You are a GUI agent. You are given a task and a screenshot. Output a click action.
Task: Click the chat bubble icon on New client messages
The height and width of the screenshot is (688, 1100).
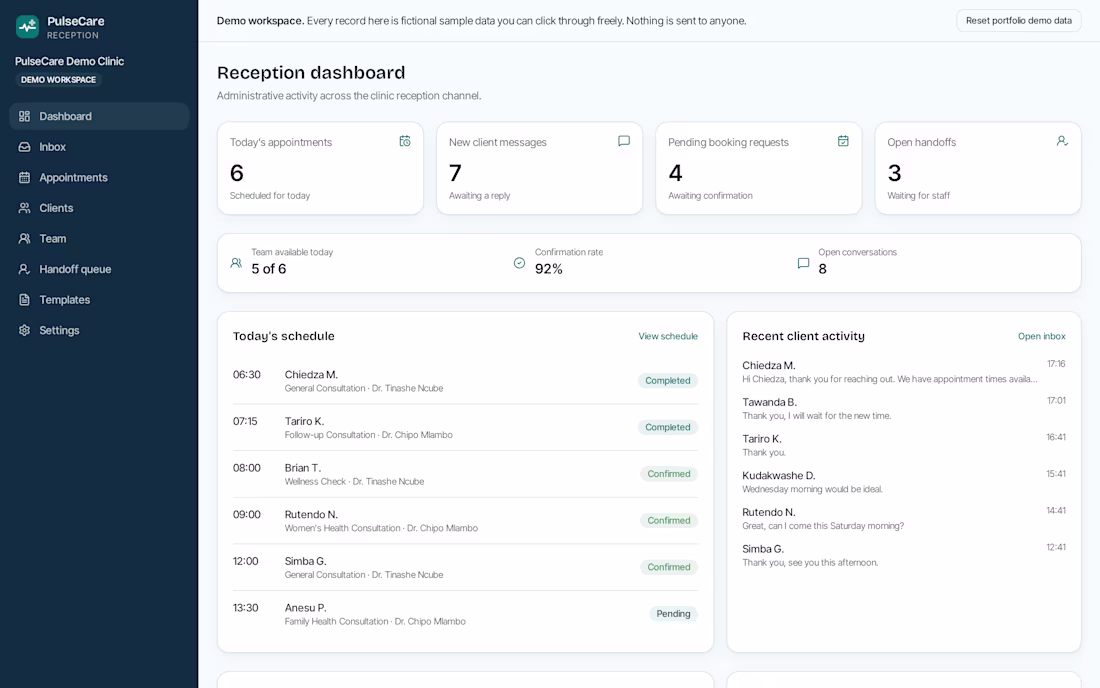pos(624,141)
